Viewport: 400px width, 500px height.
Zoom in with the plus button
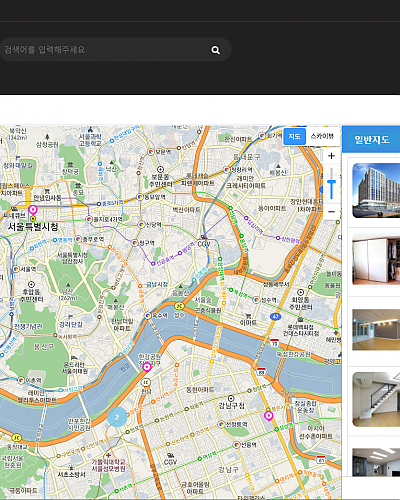pyautogui.click(x=331, y=156)
